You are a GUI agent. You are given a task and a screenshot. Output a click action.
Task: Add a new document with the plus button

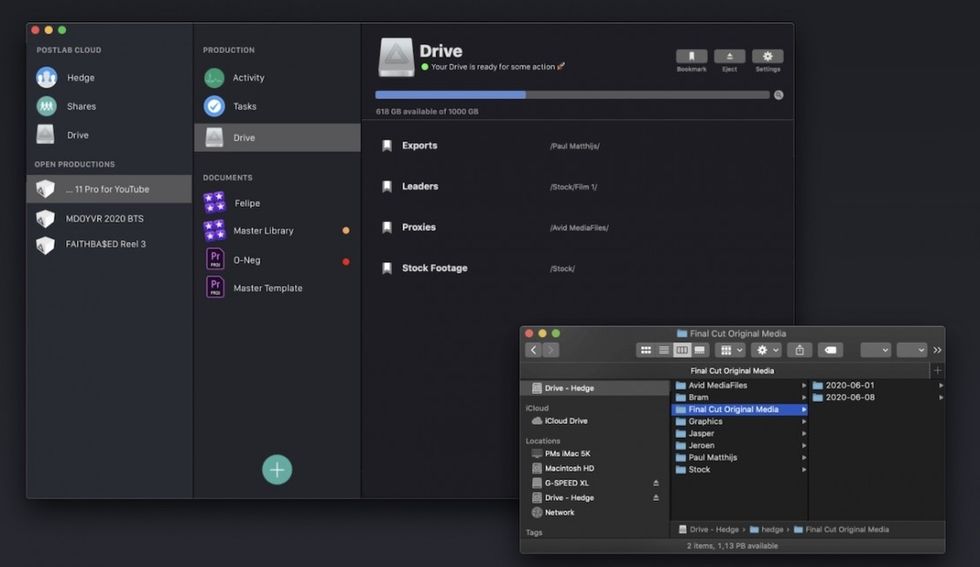pyautogui.click(x=277, y=469)
